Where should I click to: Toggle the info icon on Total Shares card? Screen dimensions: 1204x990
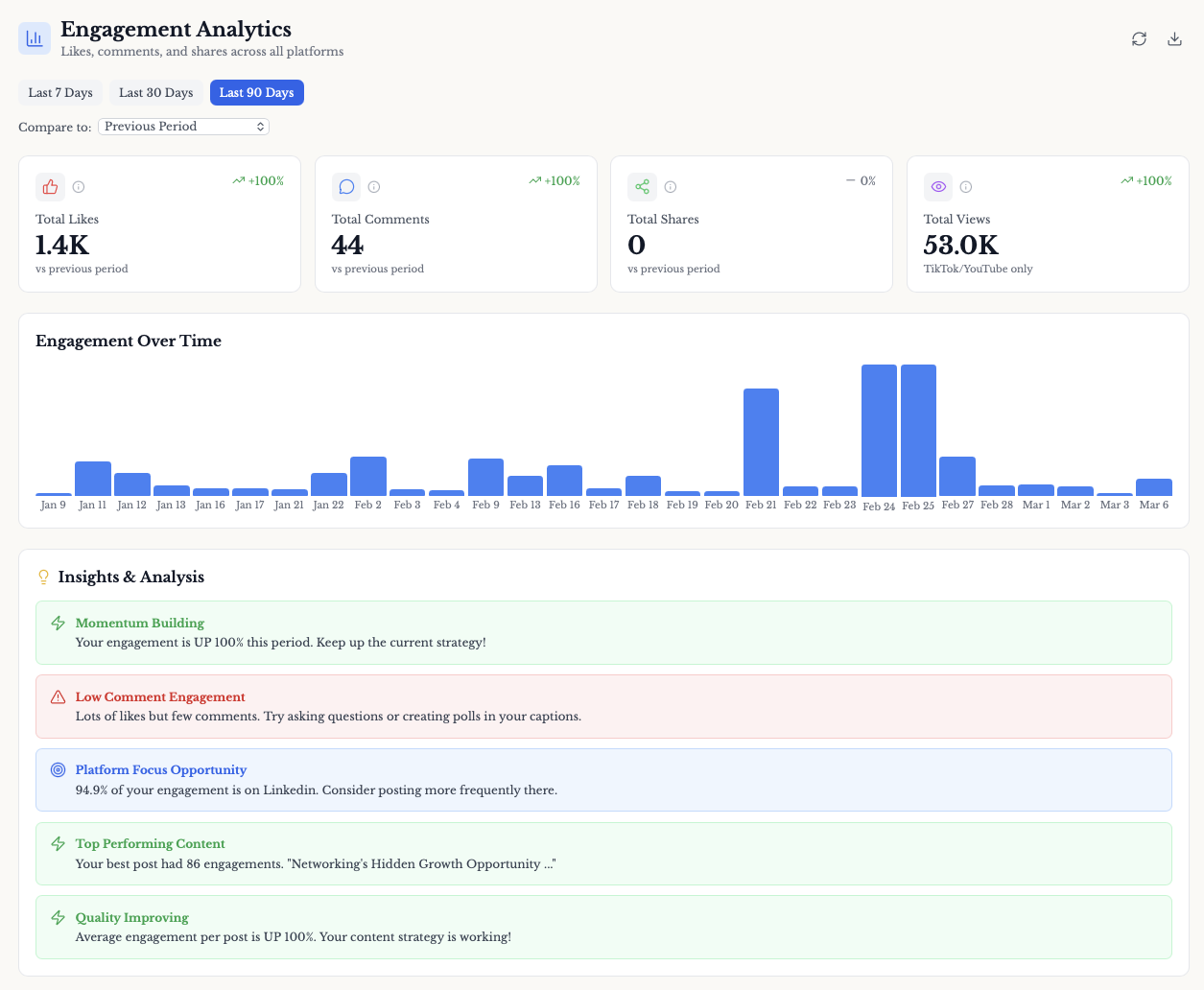pos(670,186)
